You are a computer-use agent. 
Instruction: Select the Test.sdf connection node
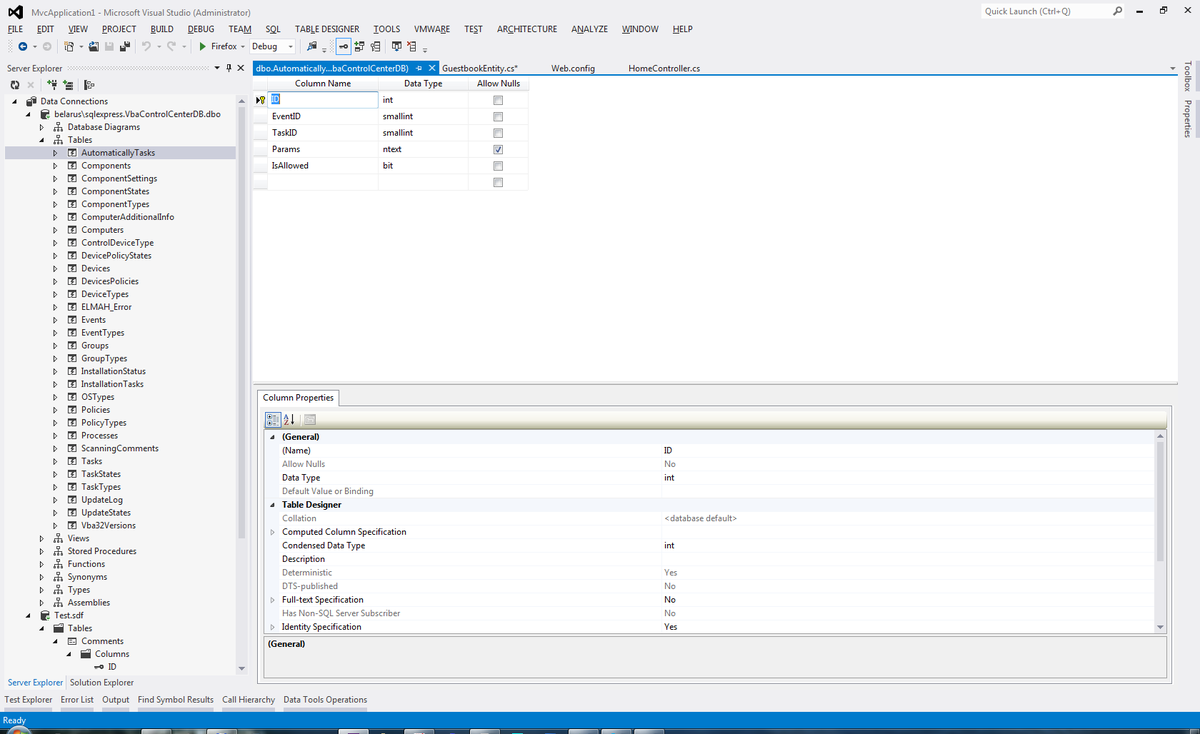[x=69, y=615]
